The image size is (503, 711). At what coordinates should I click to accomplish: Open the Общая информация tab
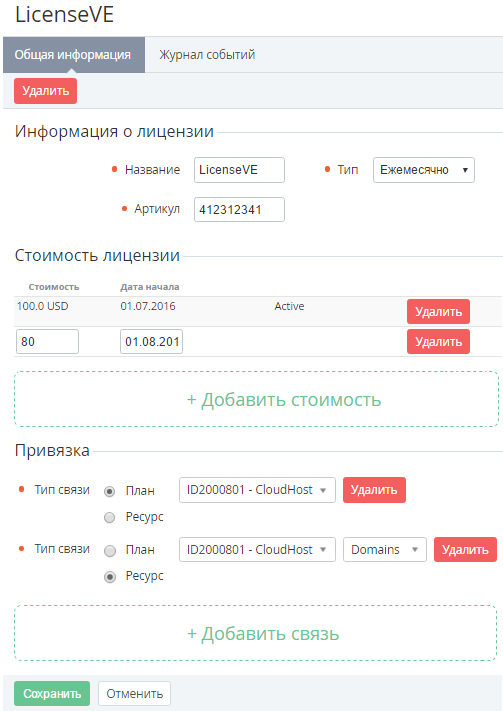(x=73, y=55)
